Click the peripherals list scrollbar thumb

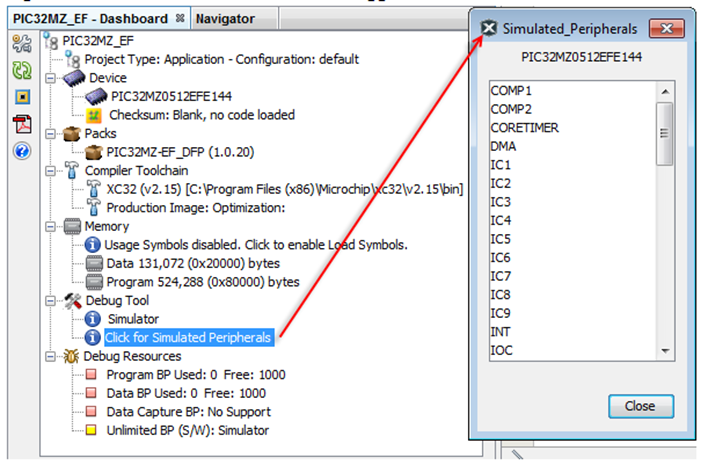coord(665,134)
